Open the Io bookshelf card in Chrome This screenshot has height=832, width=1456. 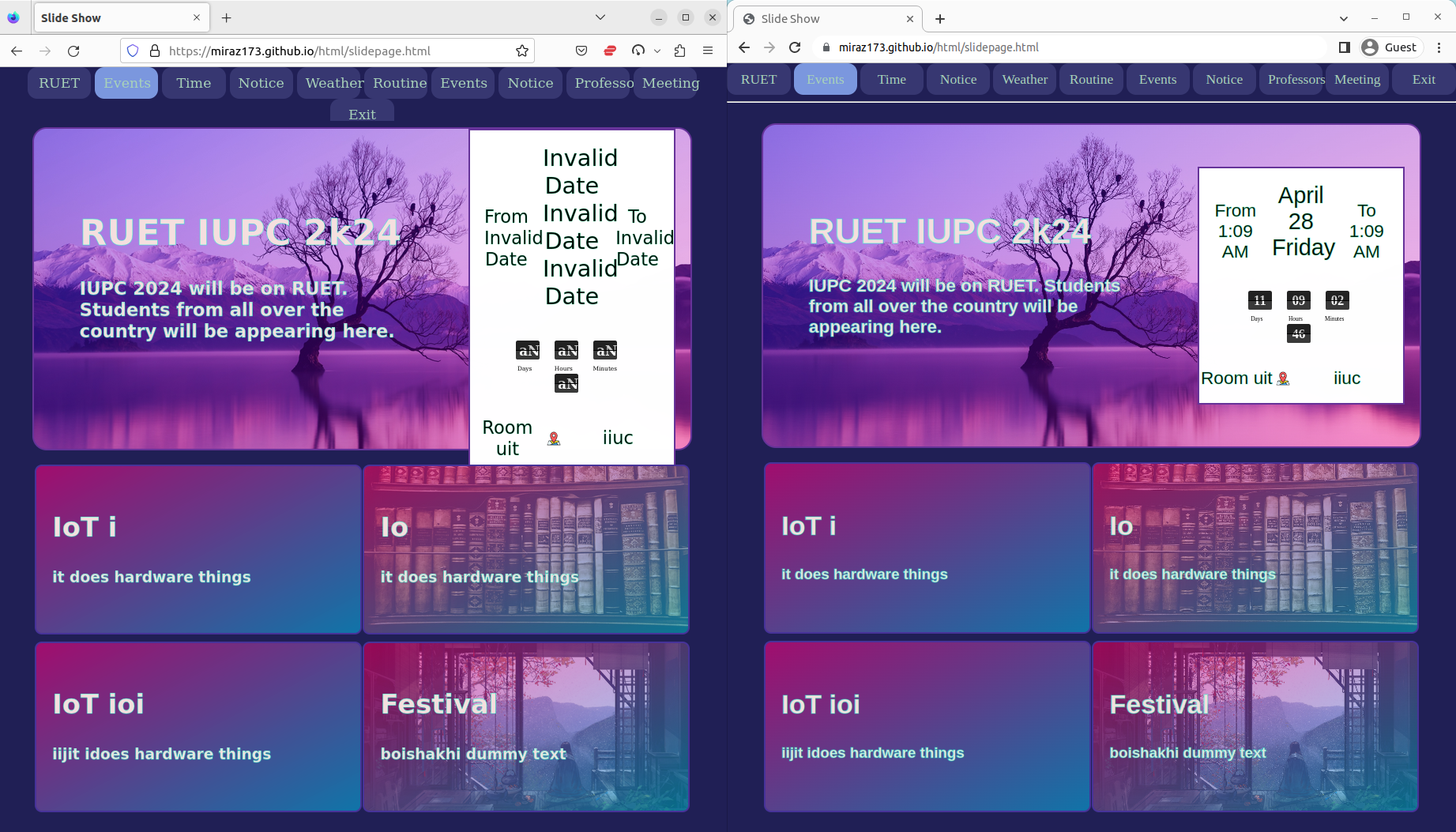click(1255, 548)
